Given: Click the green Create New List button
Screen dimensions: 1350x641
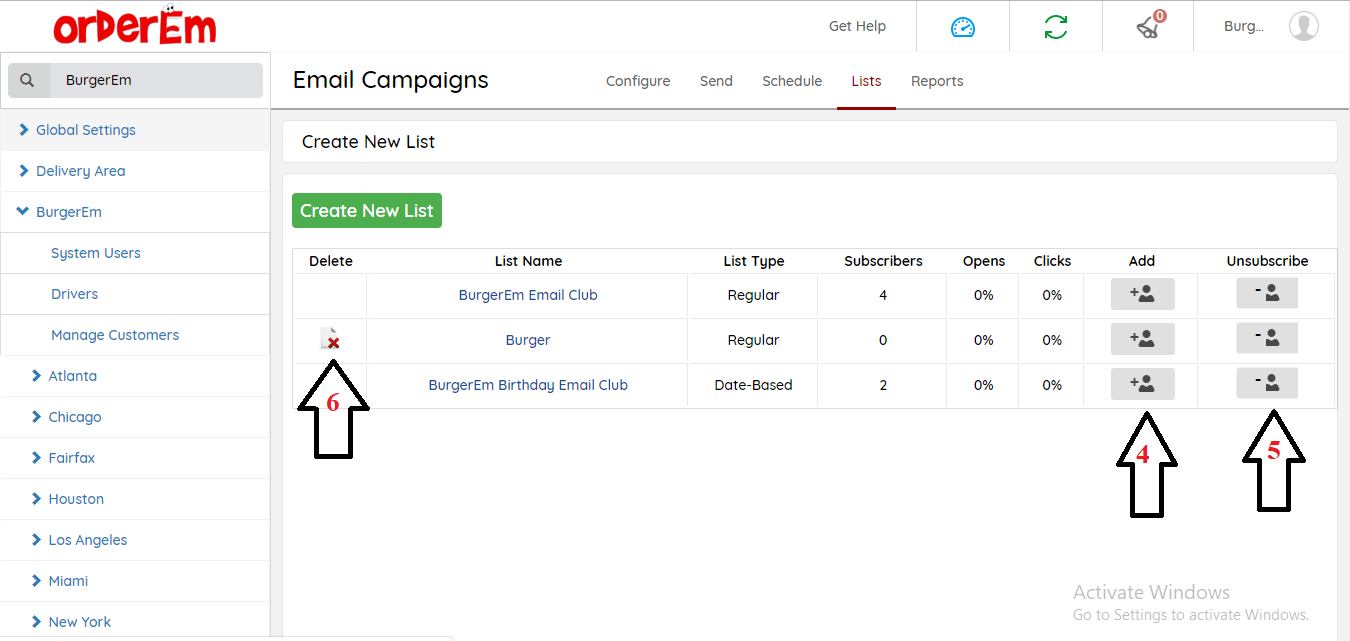Looking at the screenshot, I should click(x=366, y=211).
